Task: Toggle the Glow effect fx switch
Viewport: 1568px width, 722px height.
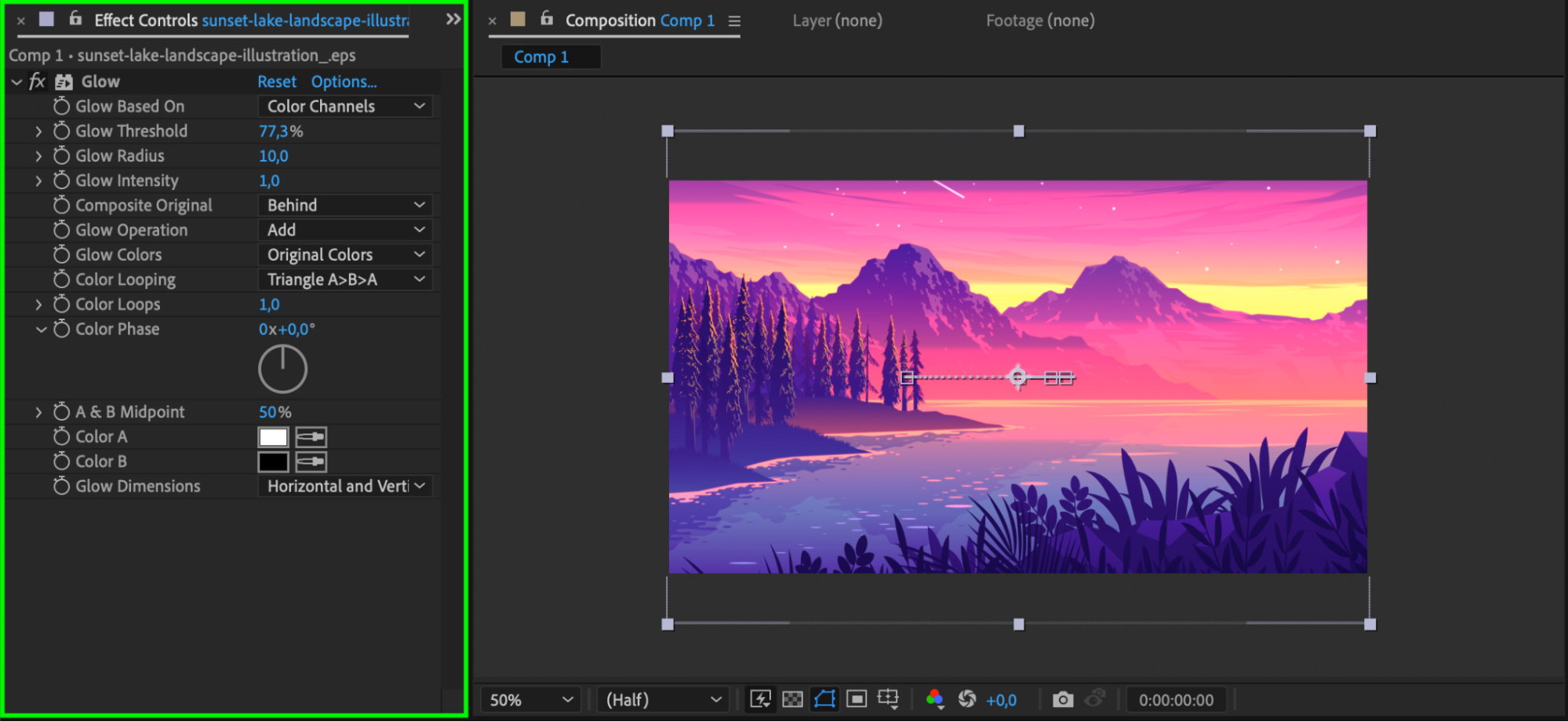Action: coord(37,82)
